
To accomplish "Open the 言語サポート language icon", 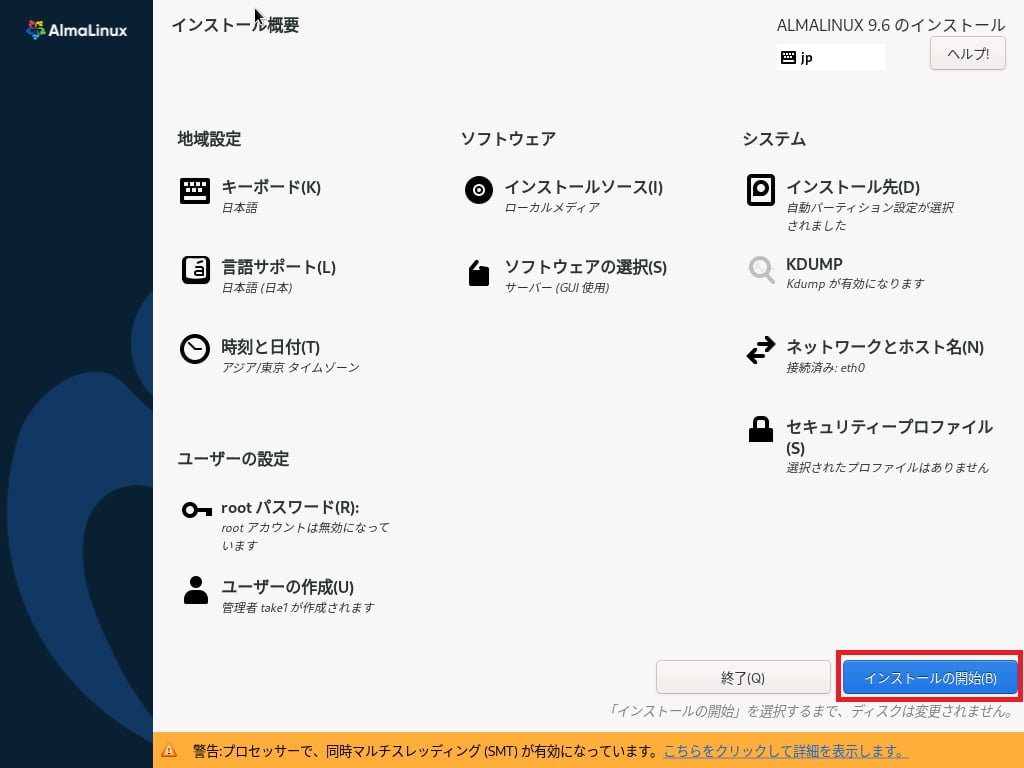I will (x=195, y=271).
